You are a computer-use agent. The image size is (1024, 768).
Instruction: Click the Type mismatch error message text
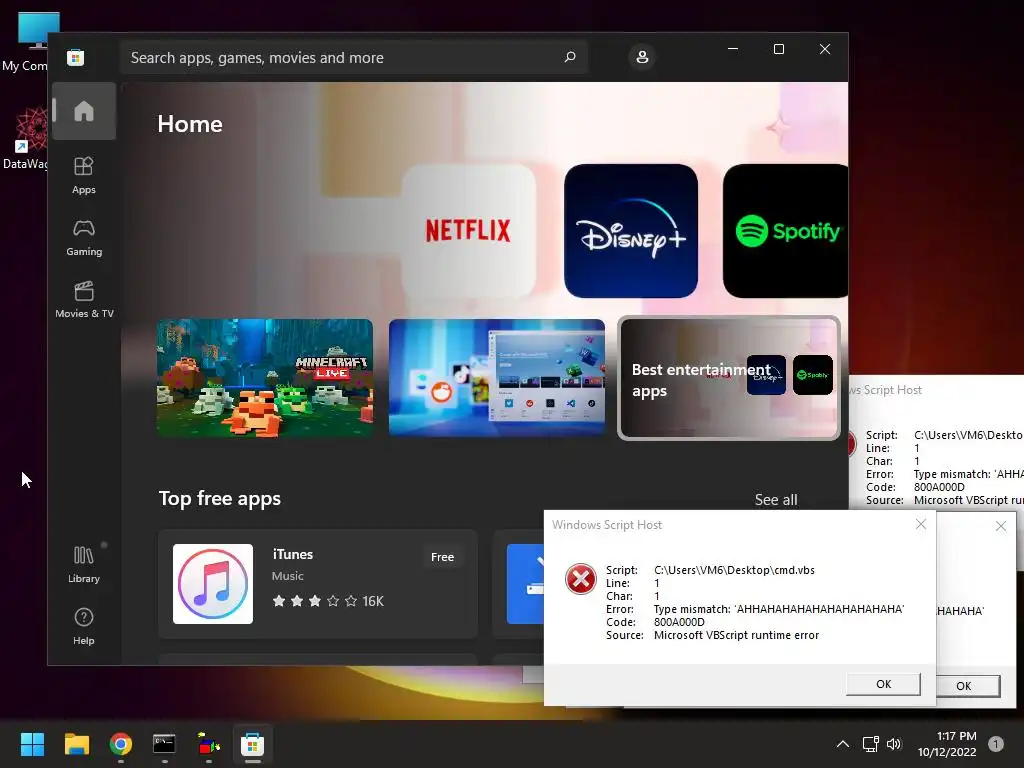coord(779,609)
